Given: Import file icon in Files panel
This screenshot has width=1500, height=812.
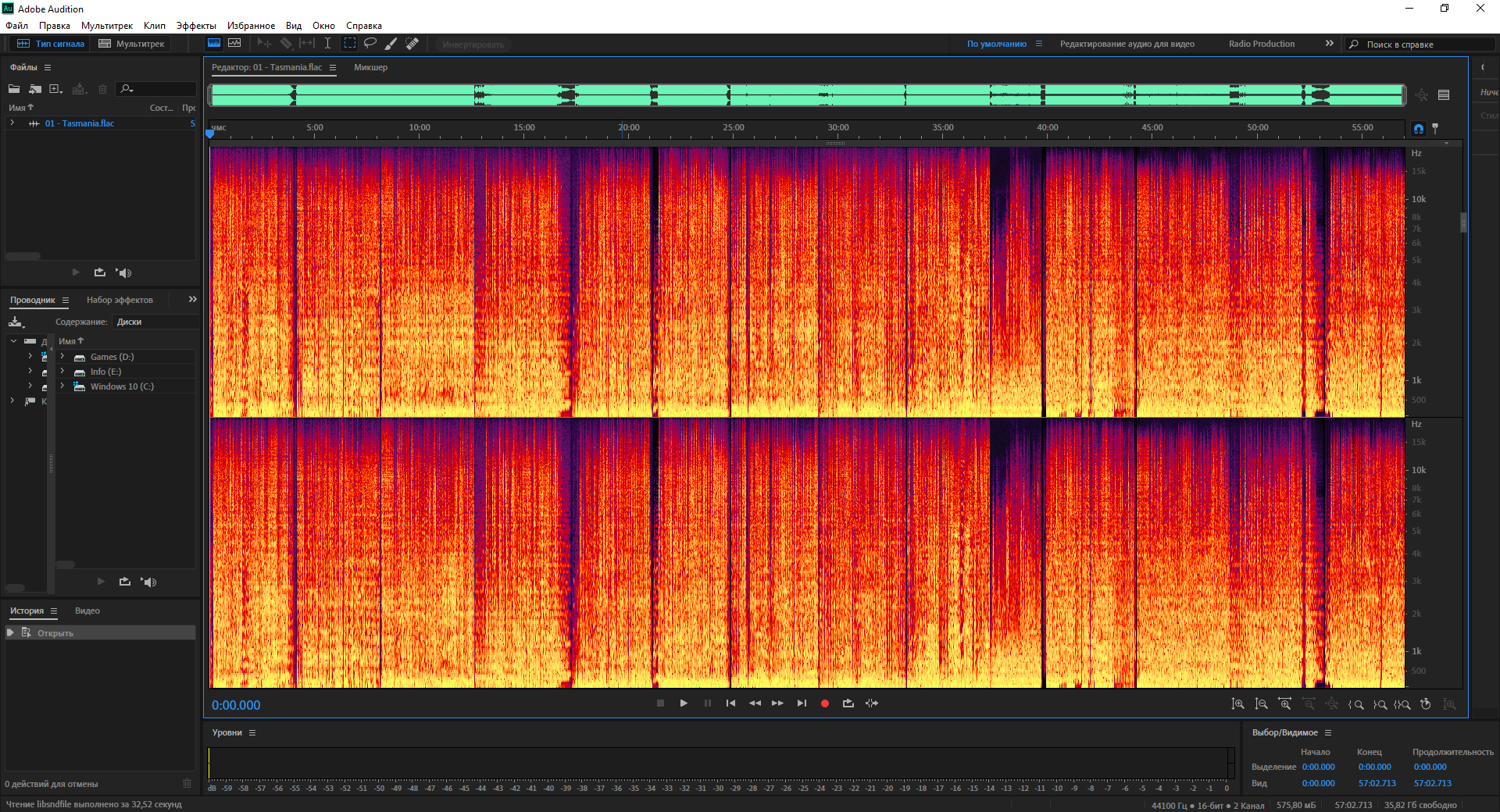Looking at the screenshot, I should (35, 89).
